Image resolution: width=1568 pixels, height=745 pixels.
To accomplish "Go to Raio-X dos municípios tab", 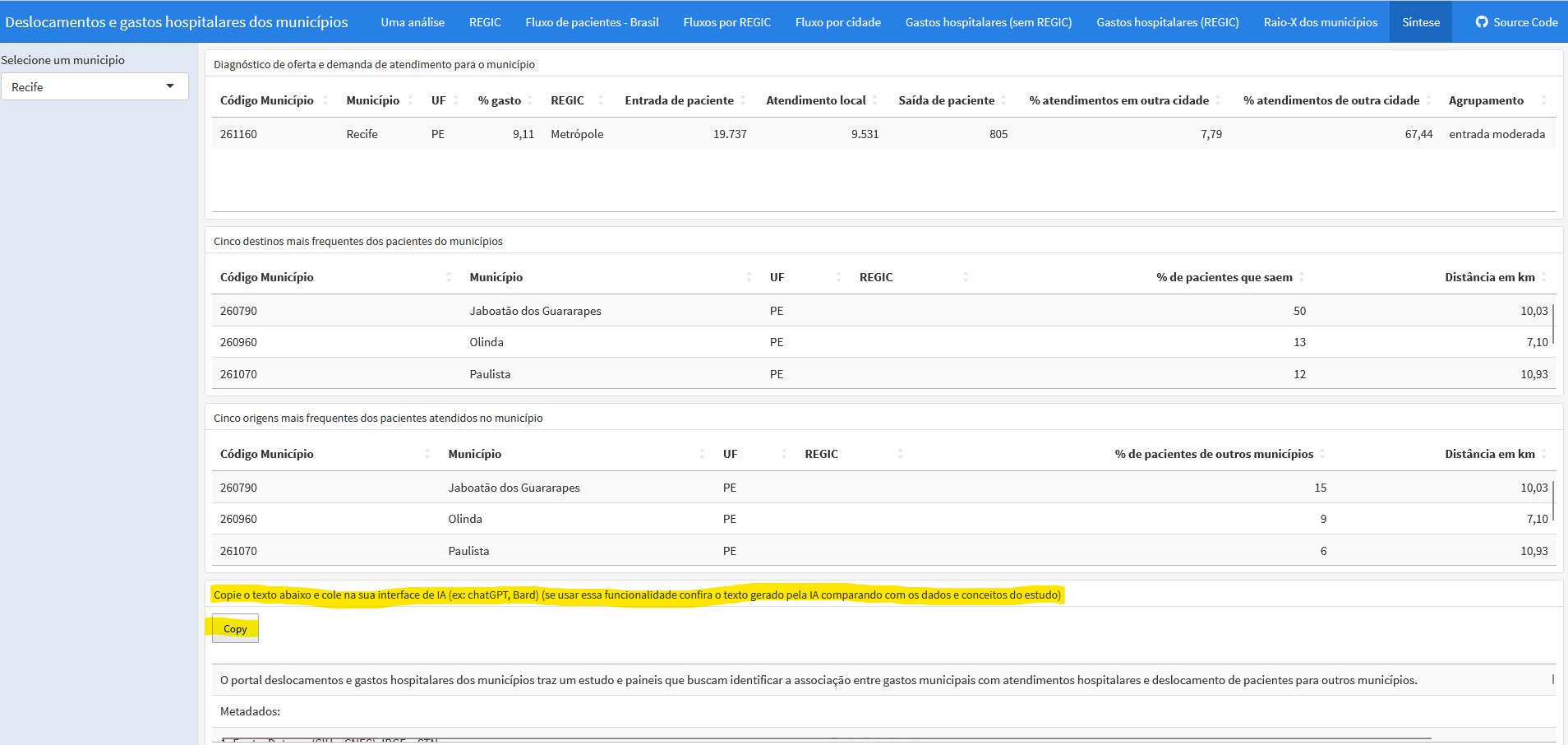I will tap(1321, 22).
